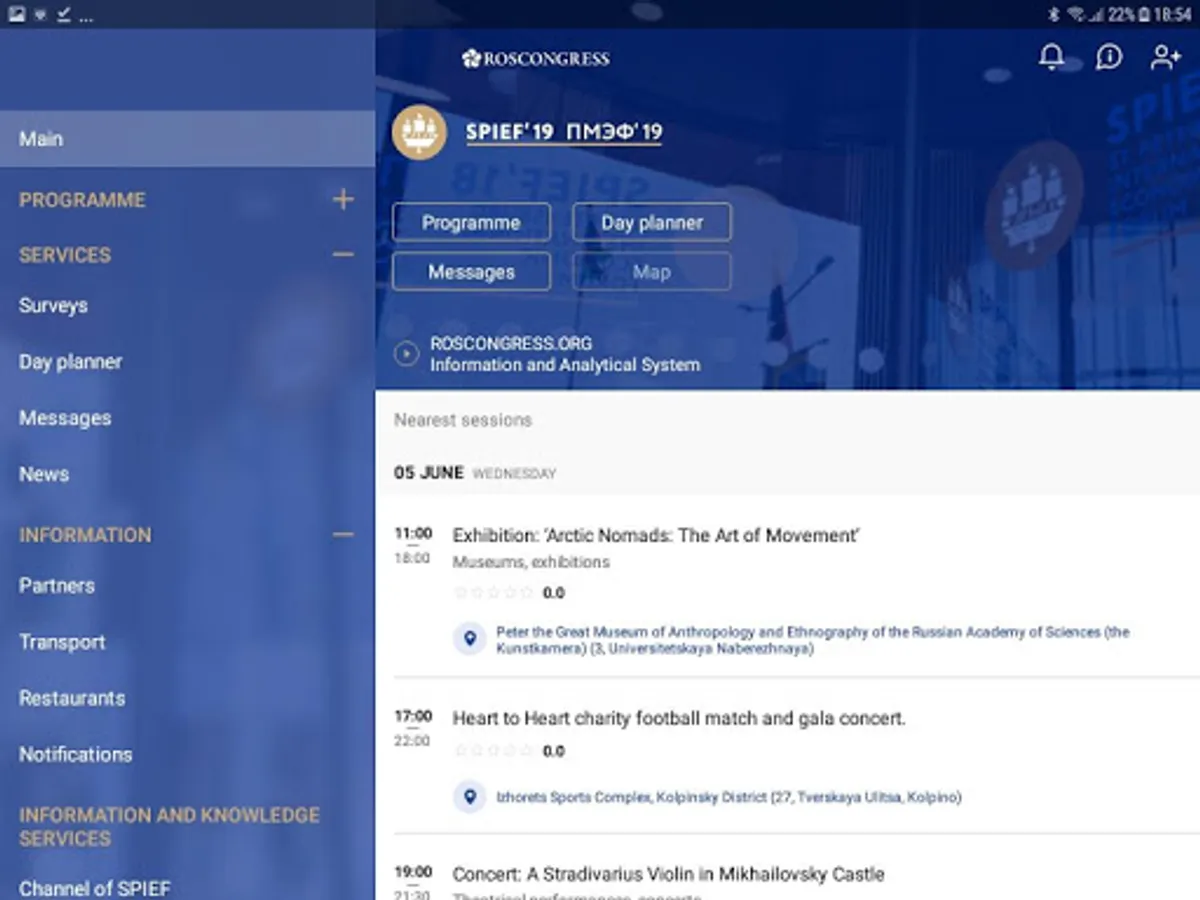
Task: Open Izhorets Sports Complex address link
Action: [x=729, y=797]
